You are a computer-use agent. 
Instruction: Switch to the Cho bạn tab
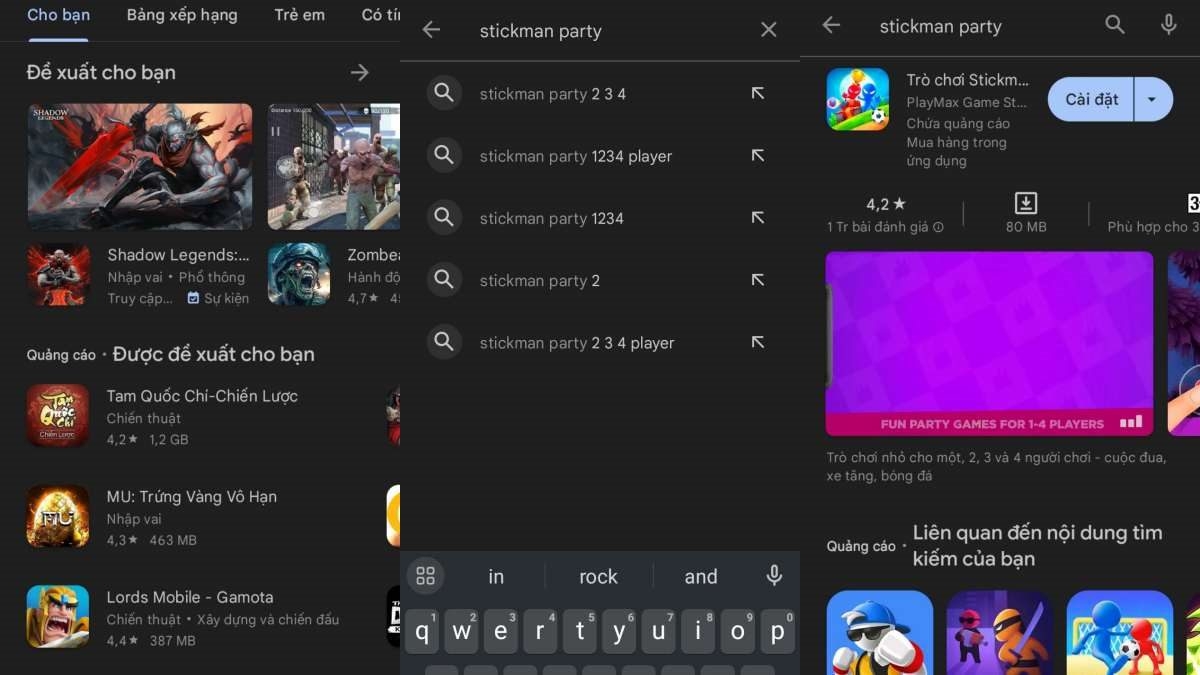tap(58, 15)
